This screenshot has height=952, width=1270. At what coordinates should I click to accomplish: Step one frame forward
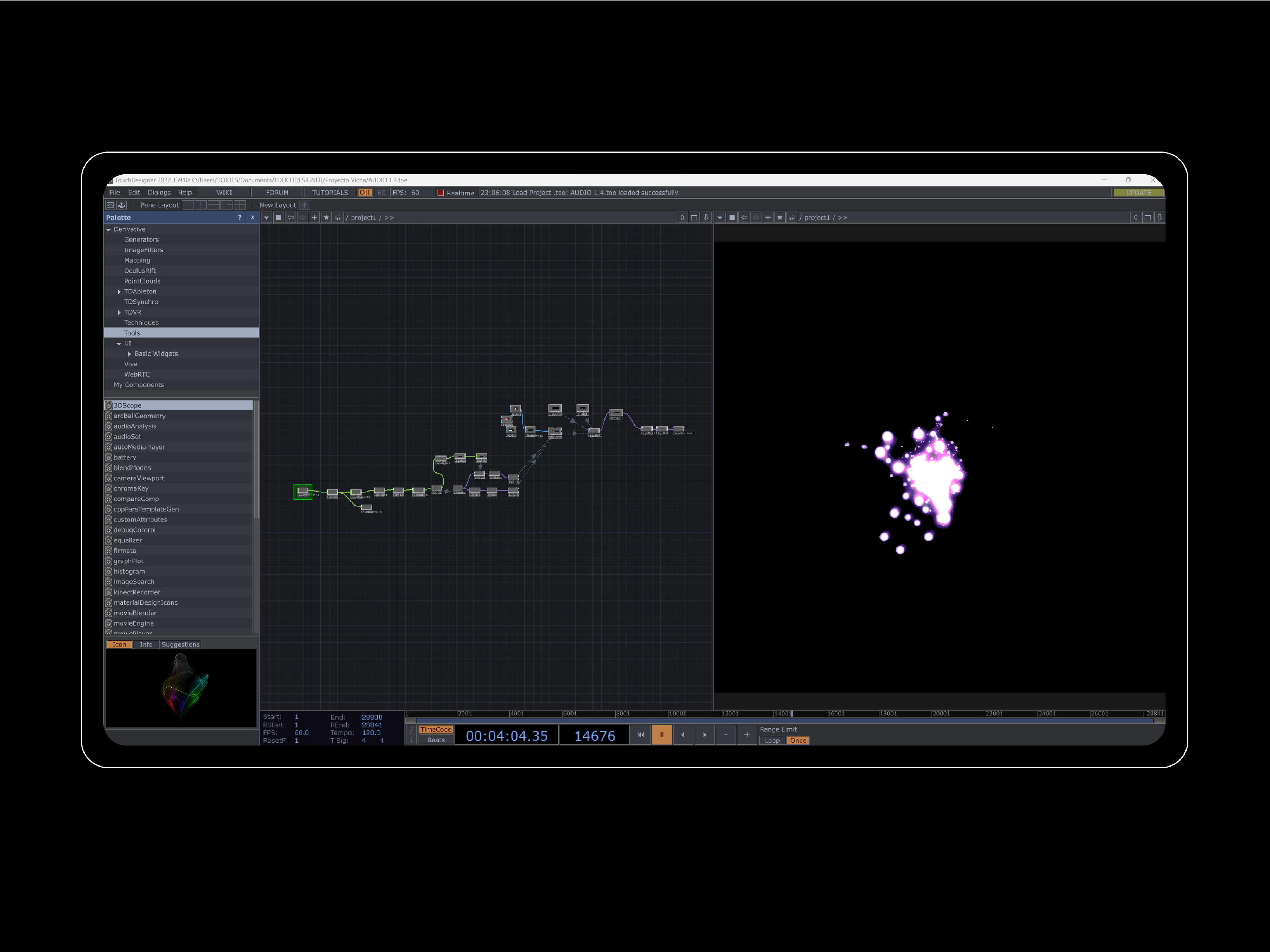point(704,735)
